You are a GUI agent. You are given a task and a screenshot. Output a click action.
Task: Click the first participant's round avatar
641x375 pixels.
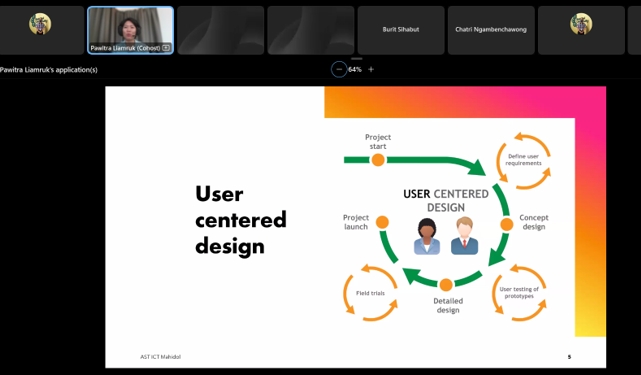coord(40,24)
